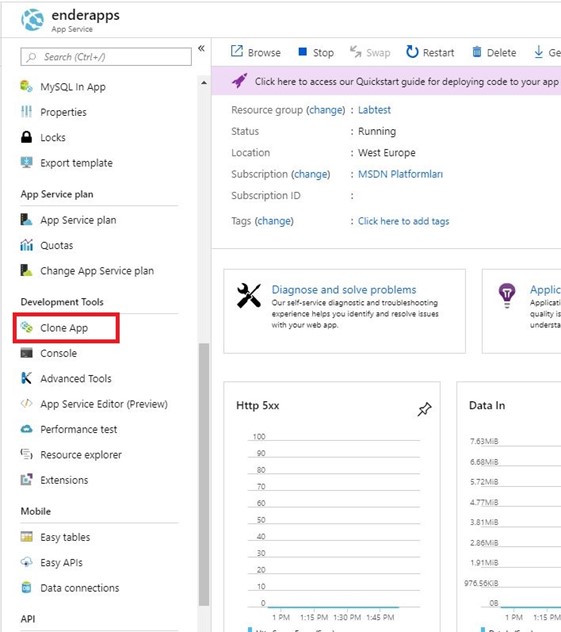The height and width of the screenshot is (632, 561).
Task: Open MSDN Platformları subscription link
Action: tap(401, 174)
